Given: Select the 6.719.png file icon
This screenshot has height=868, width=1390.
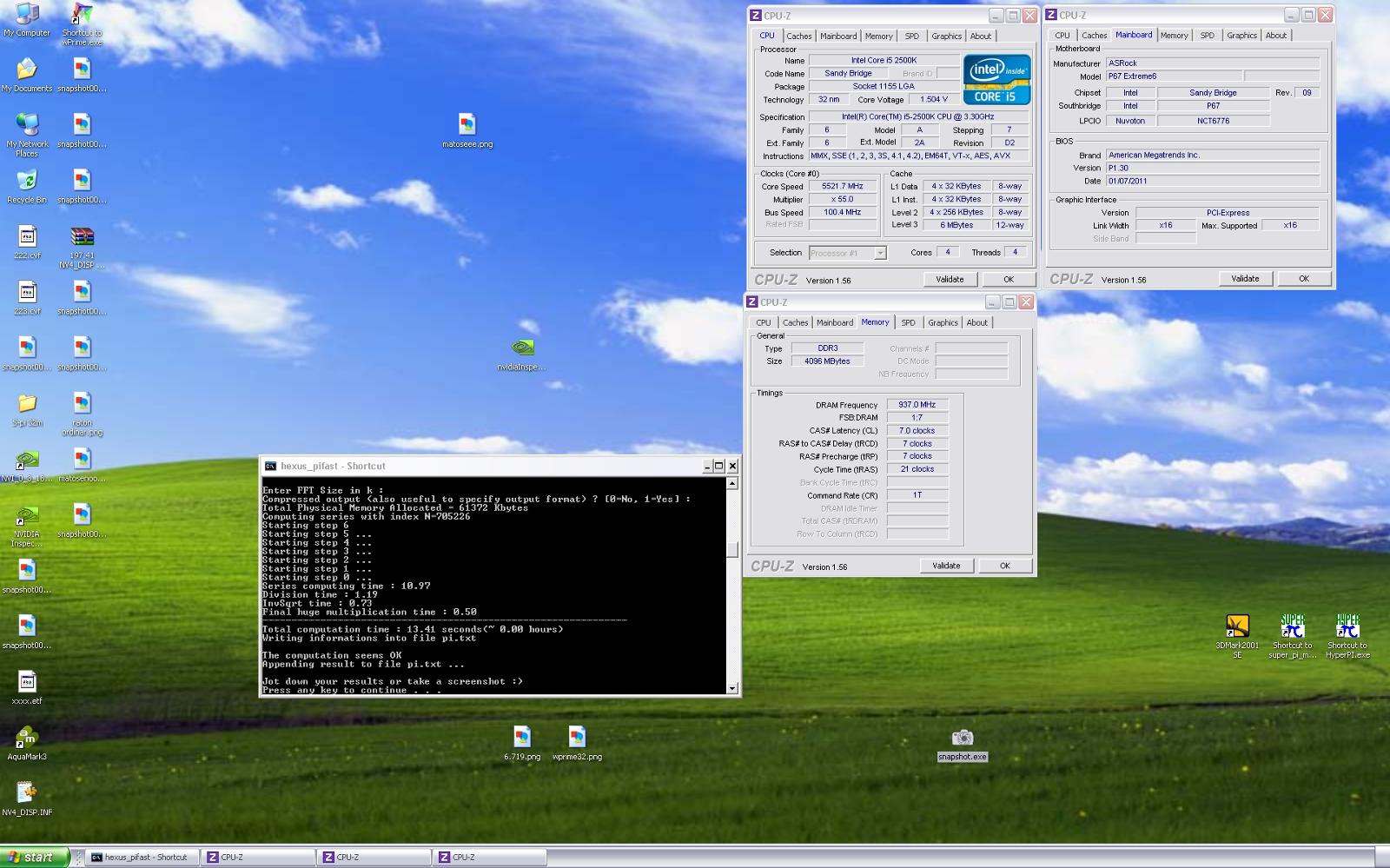Looking at the screenshot, I should 521,743.
